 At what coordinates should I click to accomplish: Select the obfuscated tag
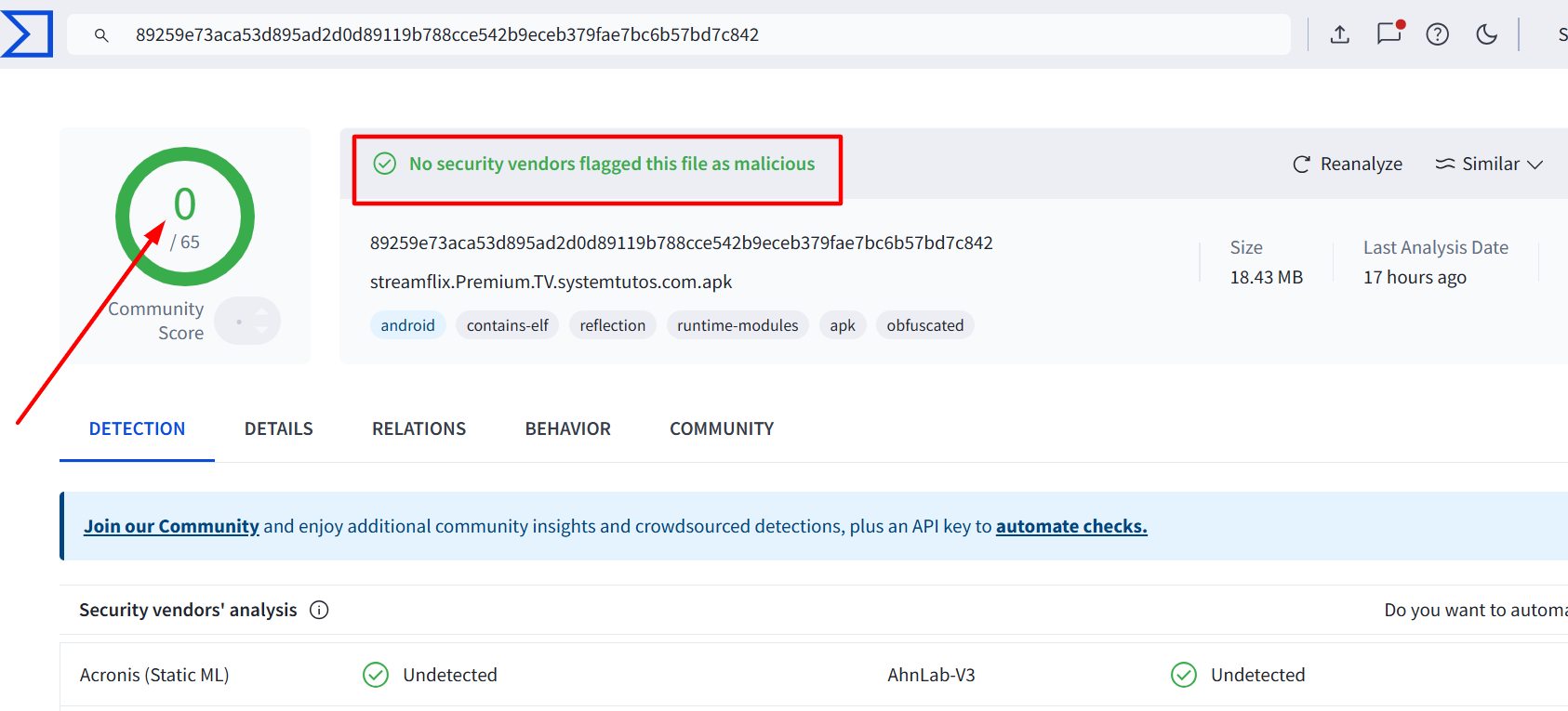[925, 325]
